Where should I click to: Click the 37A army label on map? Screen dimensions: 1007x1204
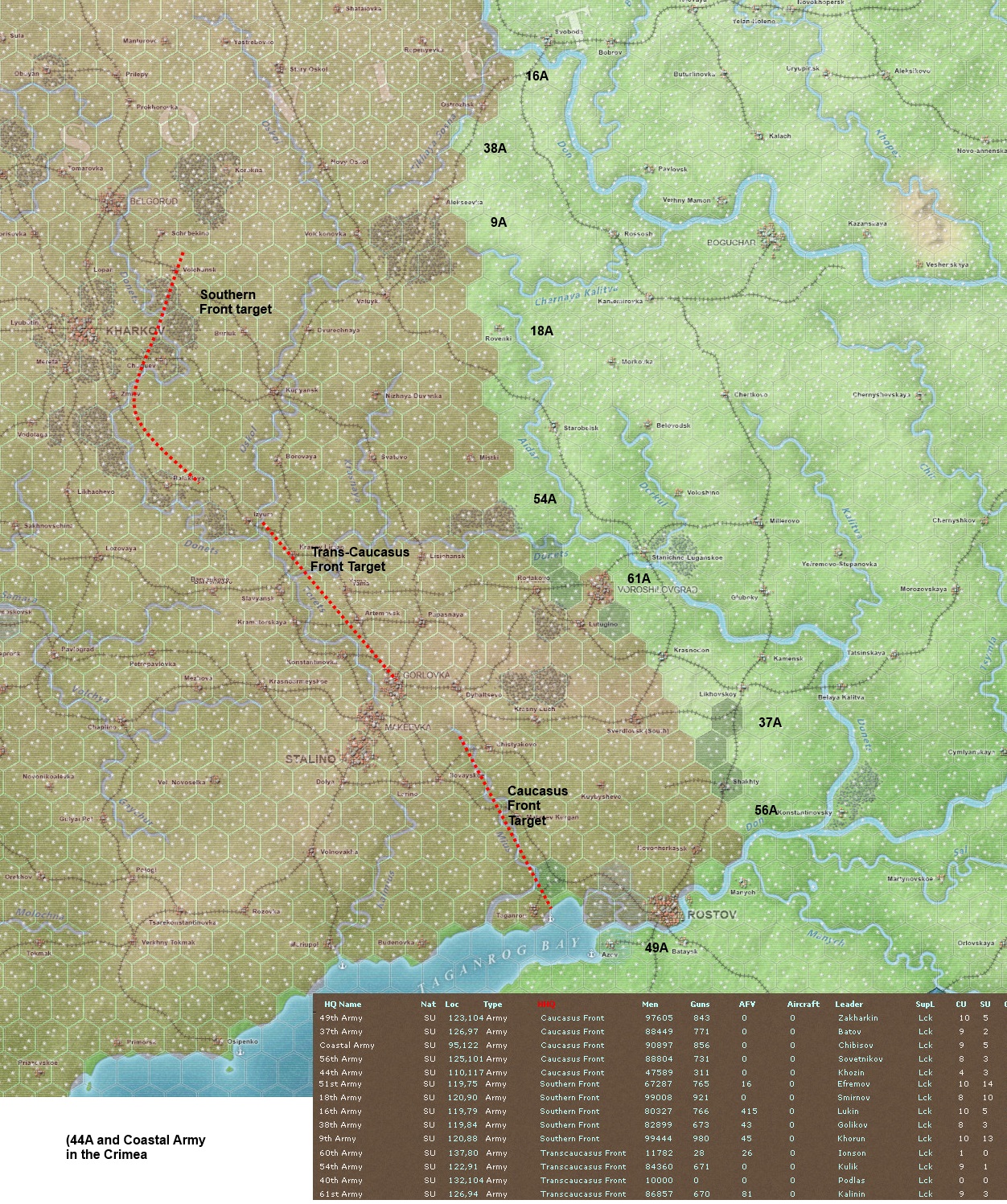(x=770, y=722)
